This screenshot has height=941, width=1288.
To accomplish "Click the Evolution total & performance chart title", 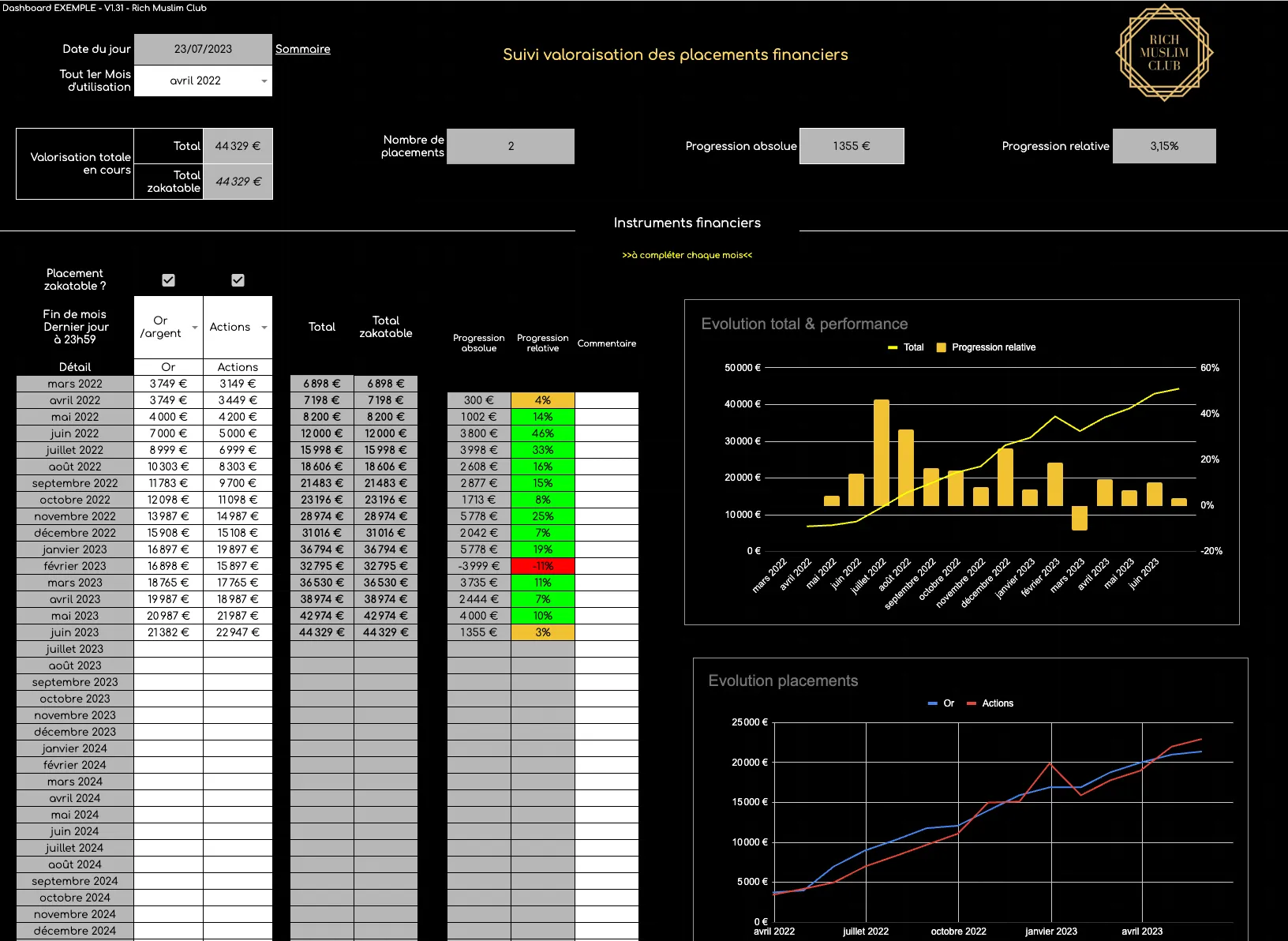I will pos(804,324).
